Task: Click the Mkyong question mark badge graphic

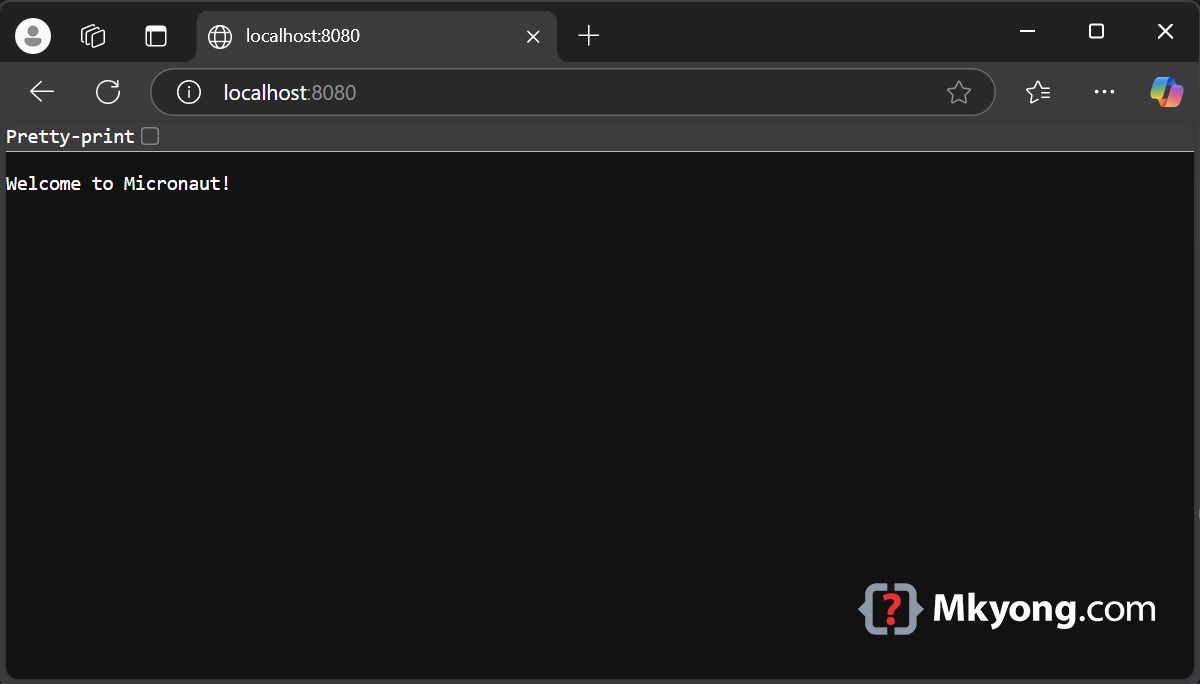Action: [x=889, y=608]
